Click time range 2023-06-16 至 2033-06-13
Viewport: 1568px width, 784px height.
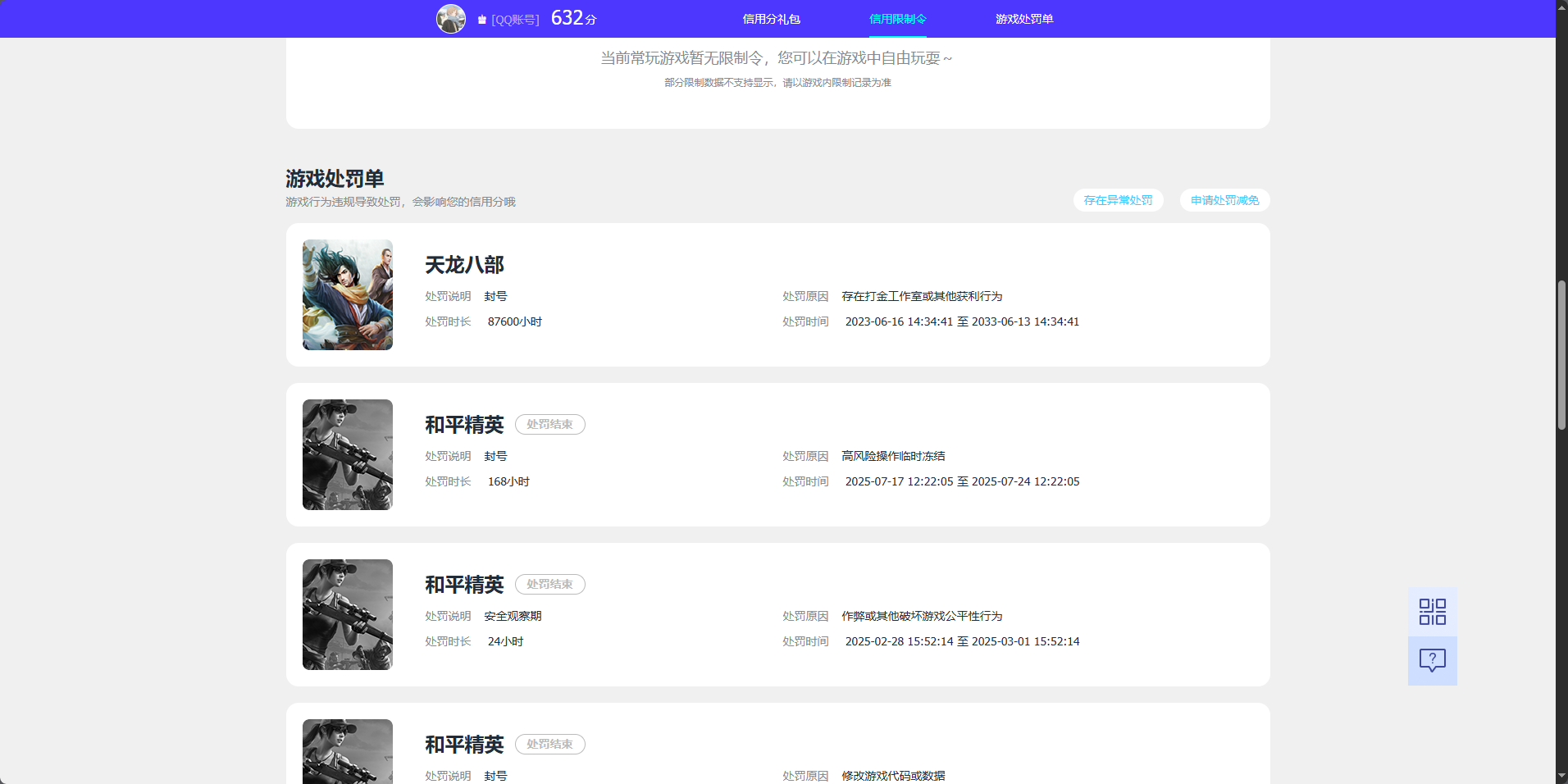[x=962, y=321]
